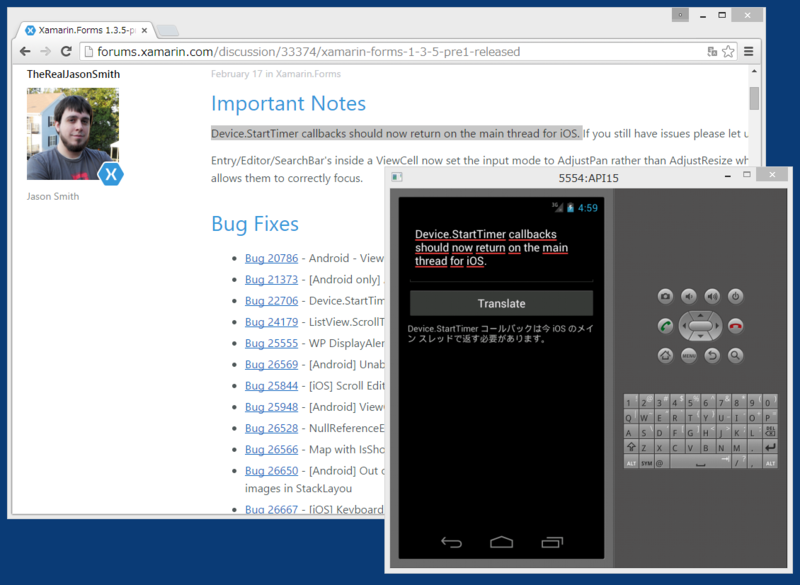Image resolution: width=800 pixels, height=585 pixels.
Task: Click the SYM key on emulator keyboard
Action: pyautogui.click(x=646, y=463)
